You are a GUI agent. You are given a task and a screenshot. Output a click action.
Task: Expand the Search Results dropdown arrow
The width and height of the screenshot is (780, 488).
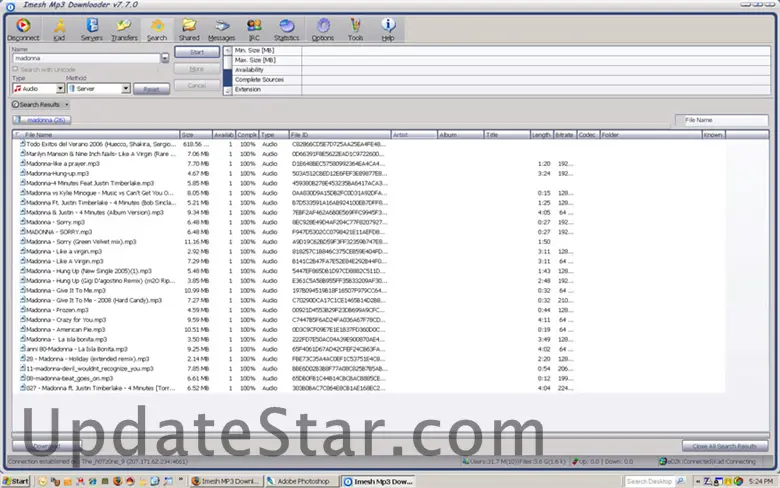pos(67,104)
